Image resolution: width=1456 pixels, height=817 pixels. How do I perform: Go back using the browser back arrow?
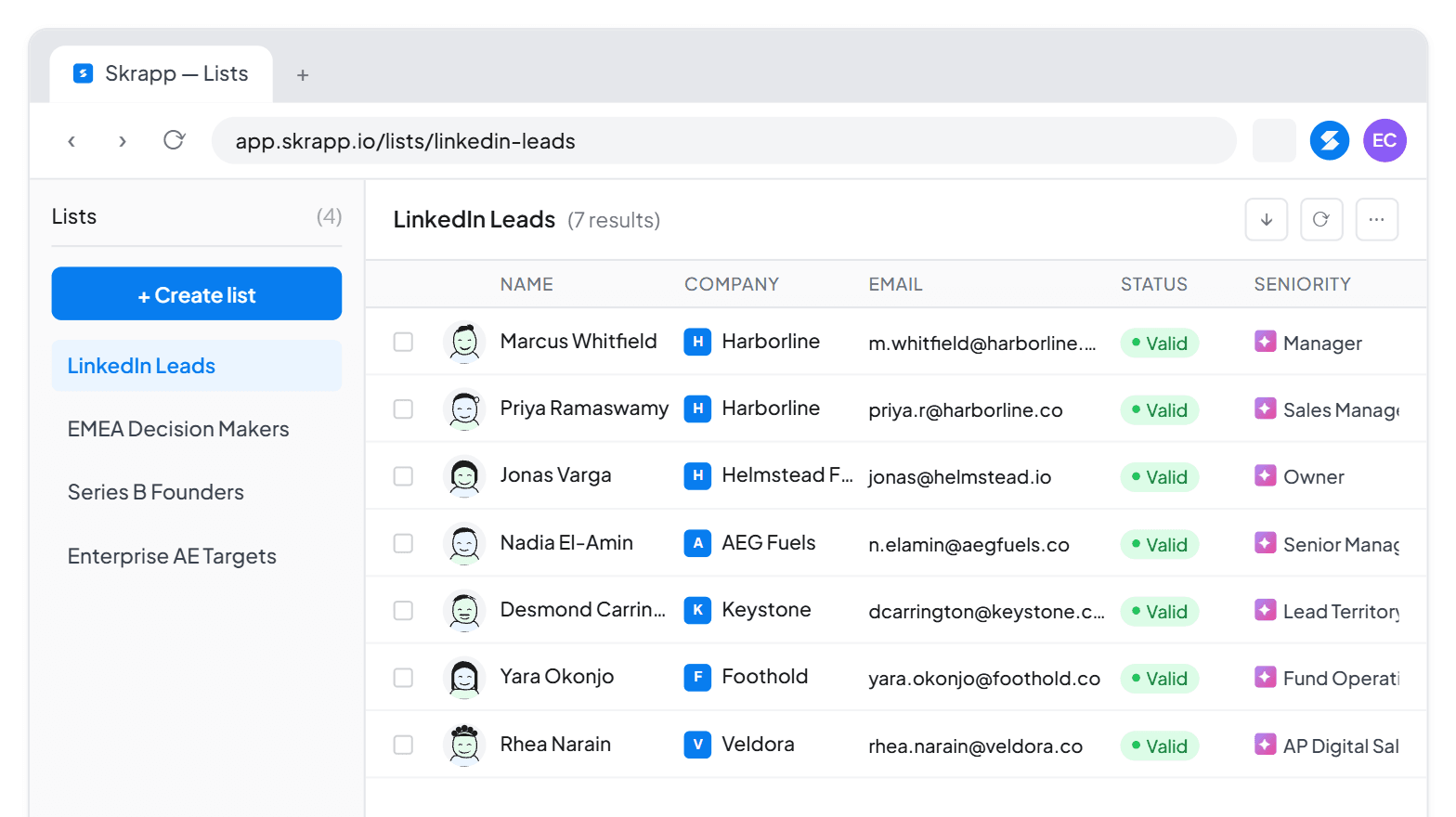[71, 141]
